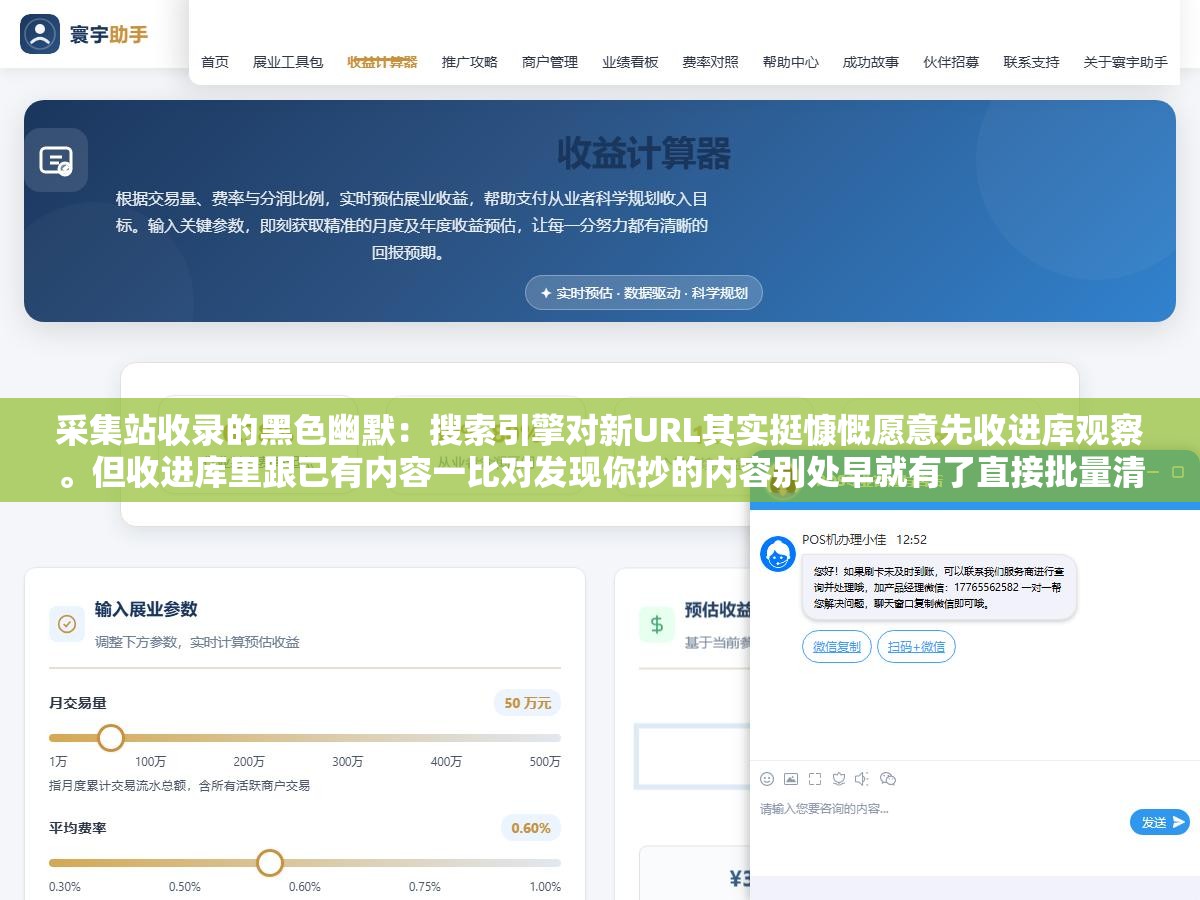Click the 0.30% tick label
Viewport: 1200px width, 900px height.
click(x=65, y=887)
